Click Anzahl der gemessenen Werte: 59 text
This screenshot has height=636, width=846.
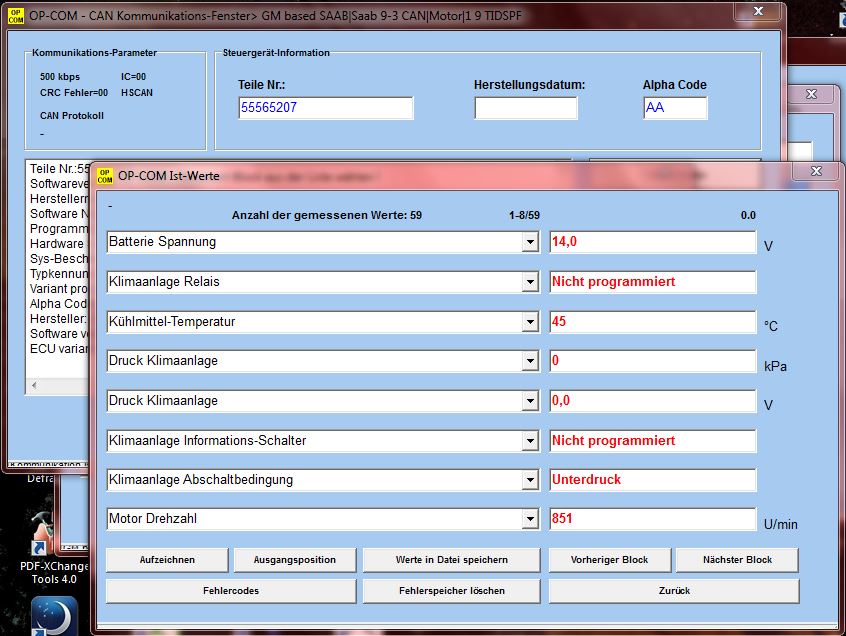point(327,215)
